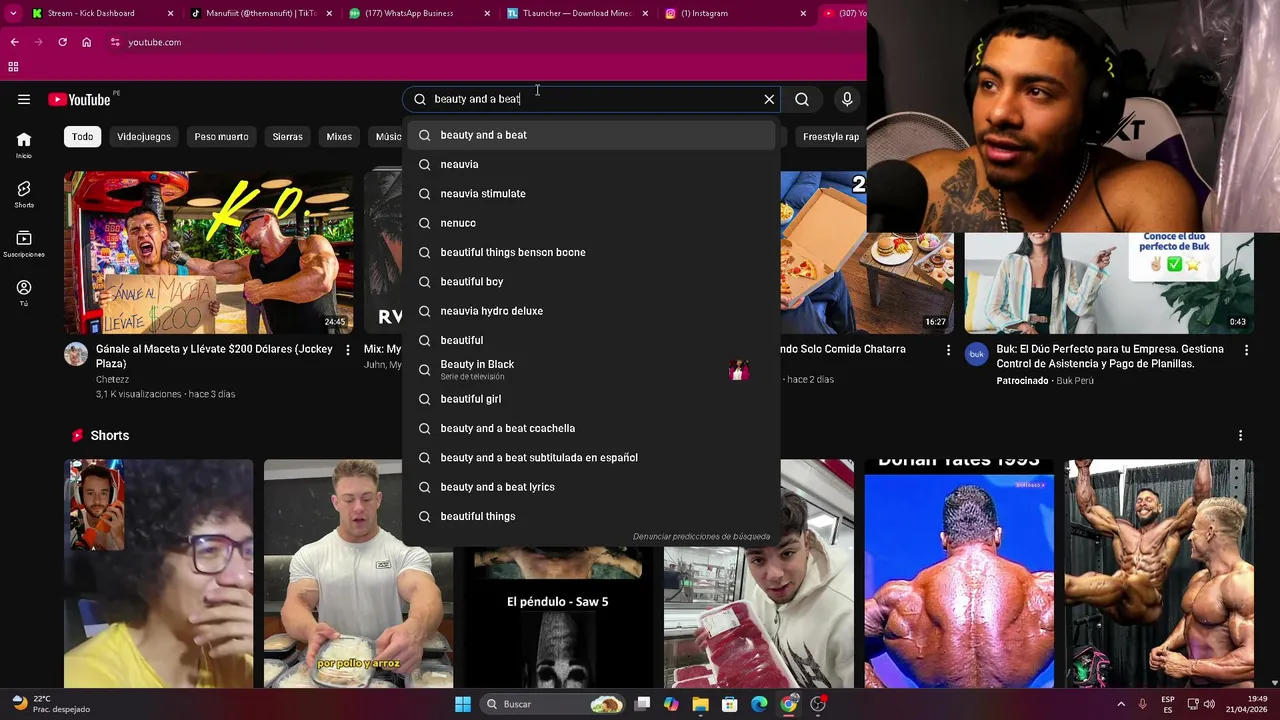Choose the 'Beauty in Black' series suggestion
The height and width of the screenshot is (720, 1280).
click(x=591, y=369)
